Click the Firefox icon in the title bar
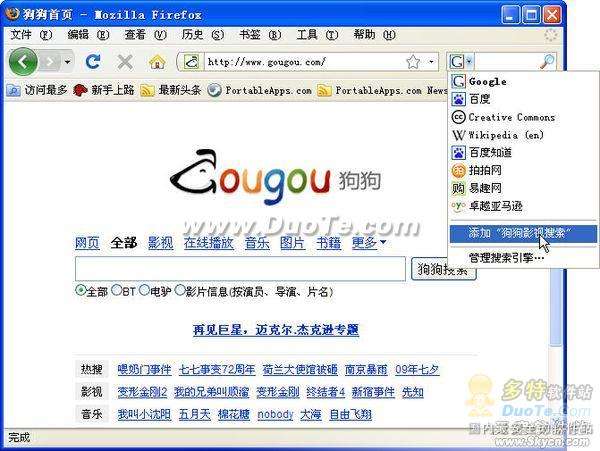This screenshot has height=451, width=600. tap(12, 14)
